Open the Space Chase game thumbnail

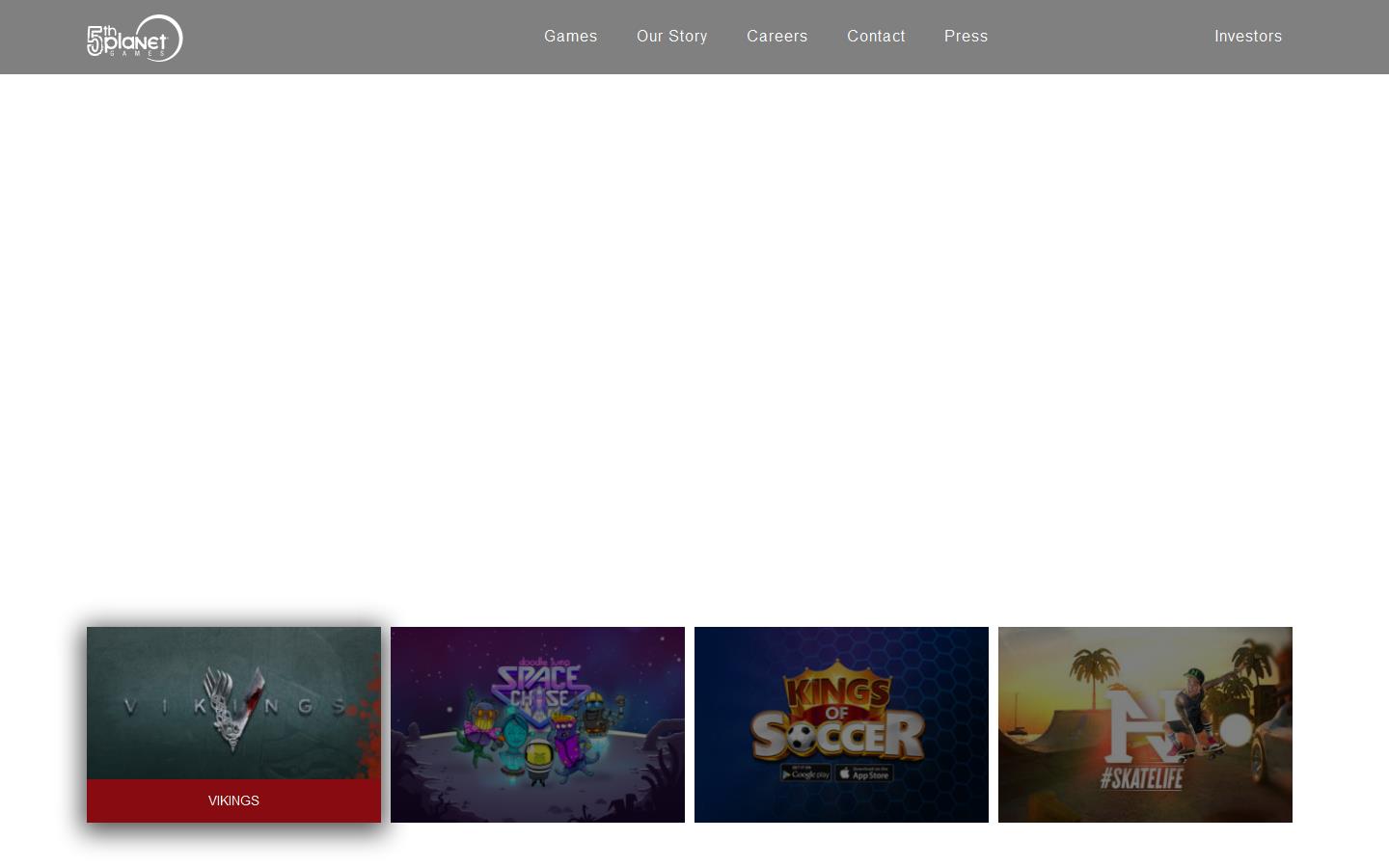click(537, 724)
